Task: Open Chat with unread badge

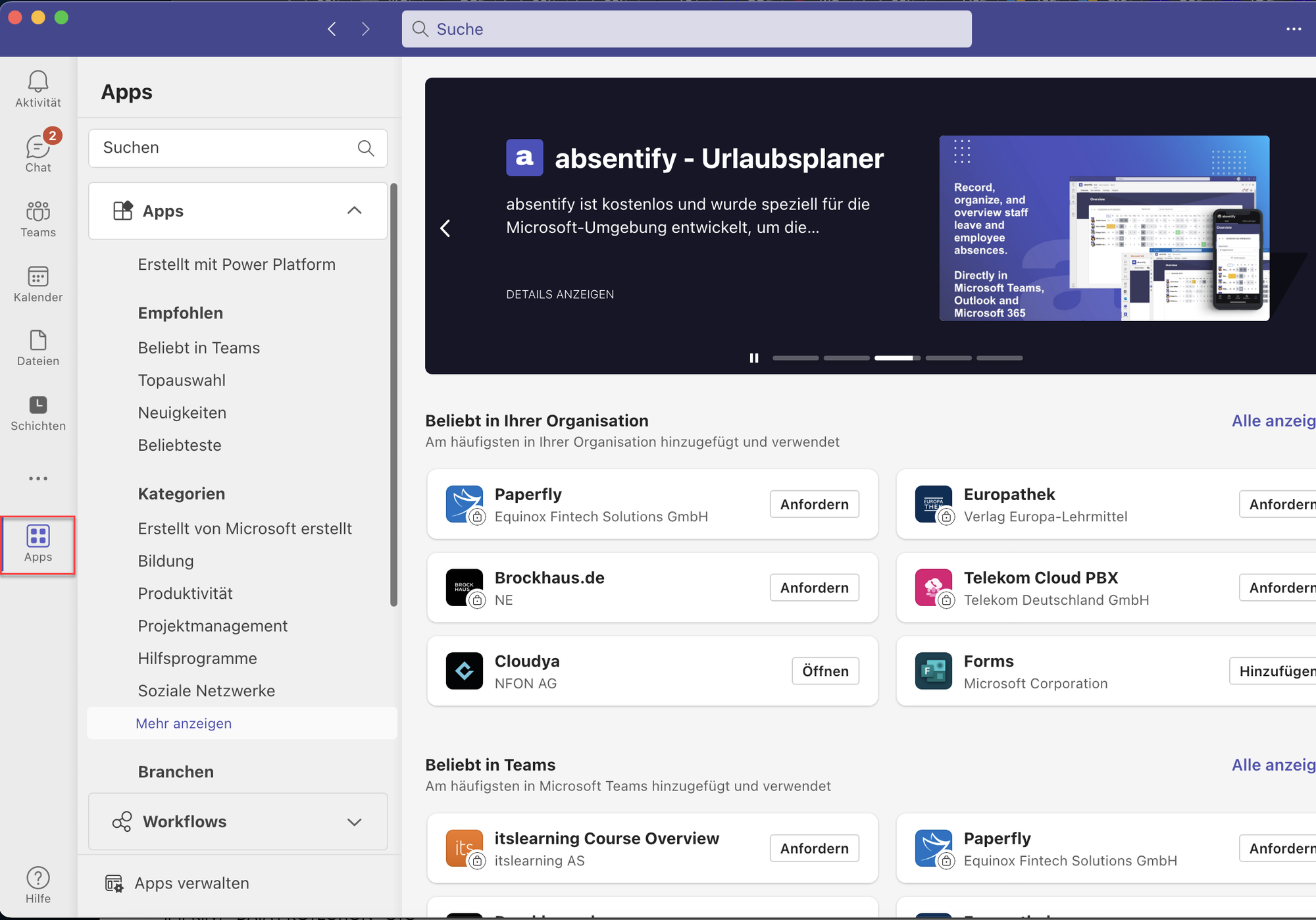Action: coord(38,153)
